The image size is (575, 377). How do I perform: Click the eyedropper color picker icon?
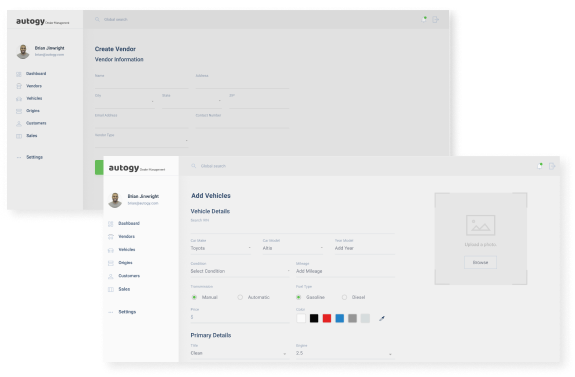click(x=382, y=318)
